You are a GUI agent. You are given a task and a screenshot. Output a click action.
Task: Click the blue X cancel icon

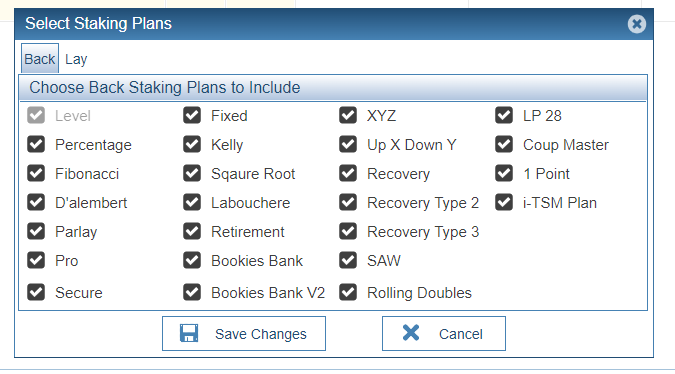click(x=411, y=333)
